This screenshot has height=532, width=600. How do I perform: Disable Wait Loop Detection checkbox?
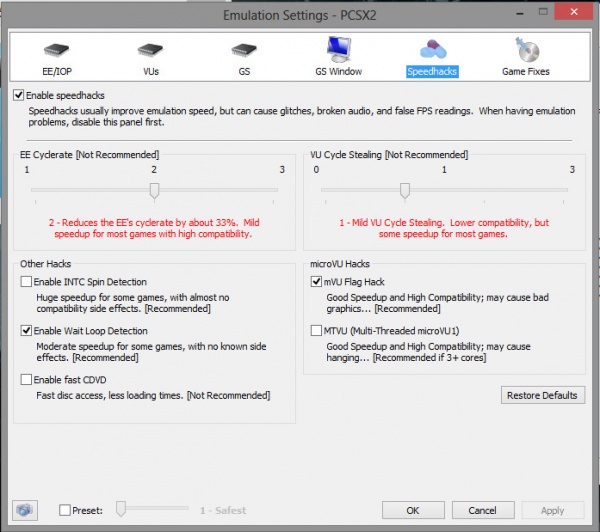(x=26, y=331)
